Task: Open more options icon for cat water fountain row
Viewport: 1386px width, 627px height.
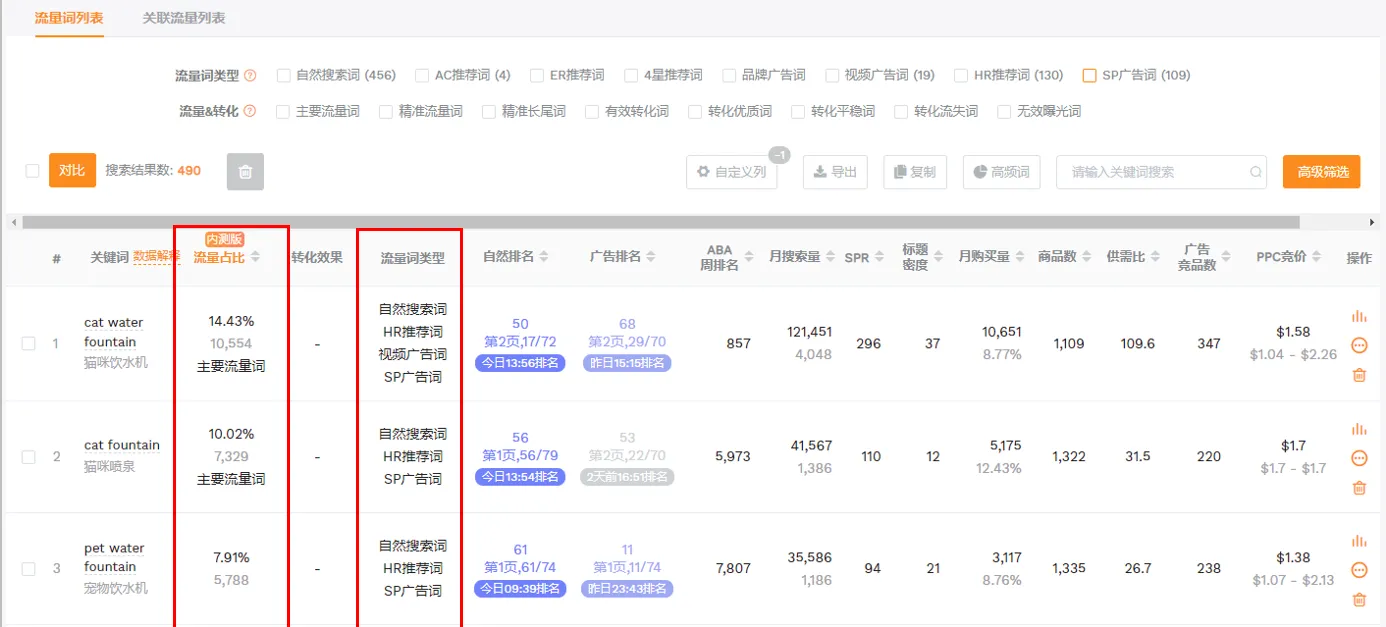Action: point(1359,346)
